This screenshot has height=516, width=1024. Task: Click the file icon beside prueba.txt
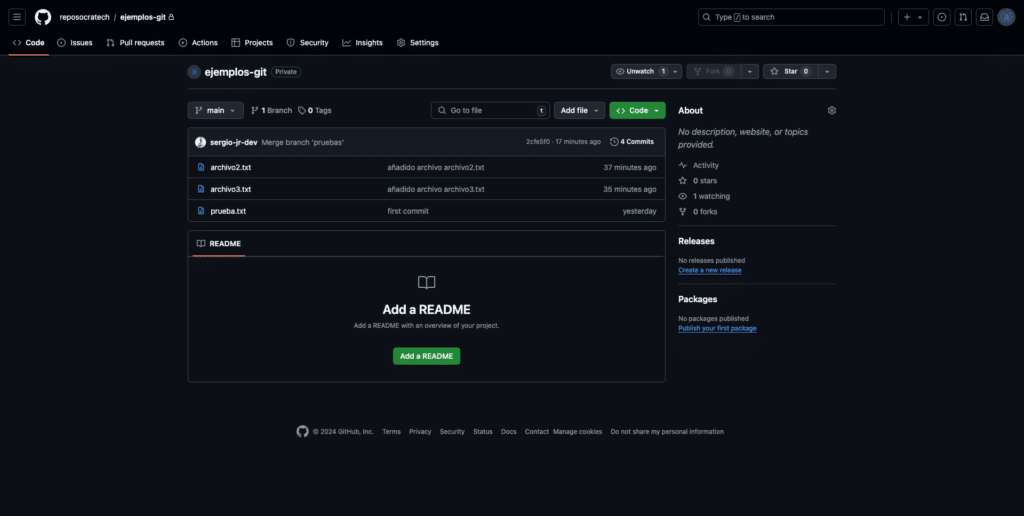201,211
